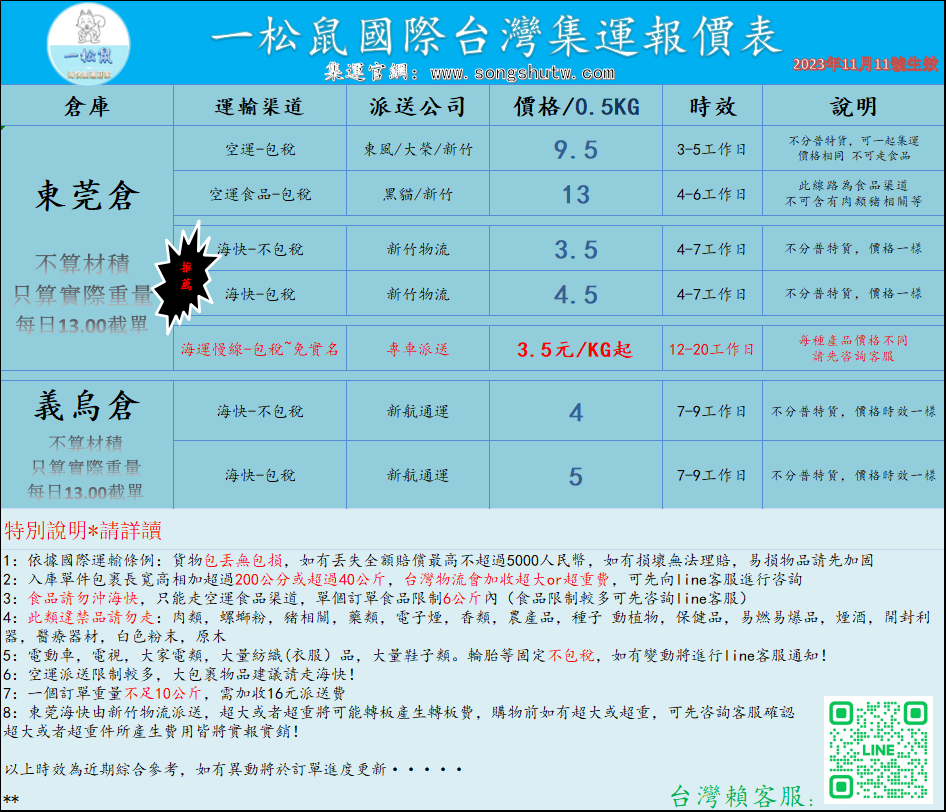
Task: Click the 台灣賴客服 contact text
Action: 742,796
